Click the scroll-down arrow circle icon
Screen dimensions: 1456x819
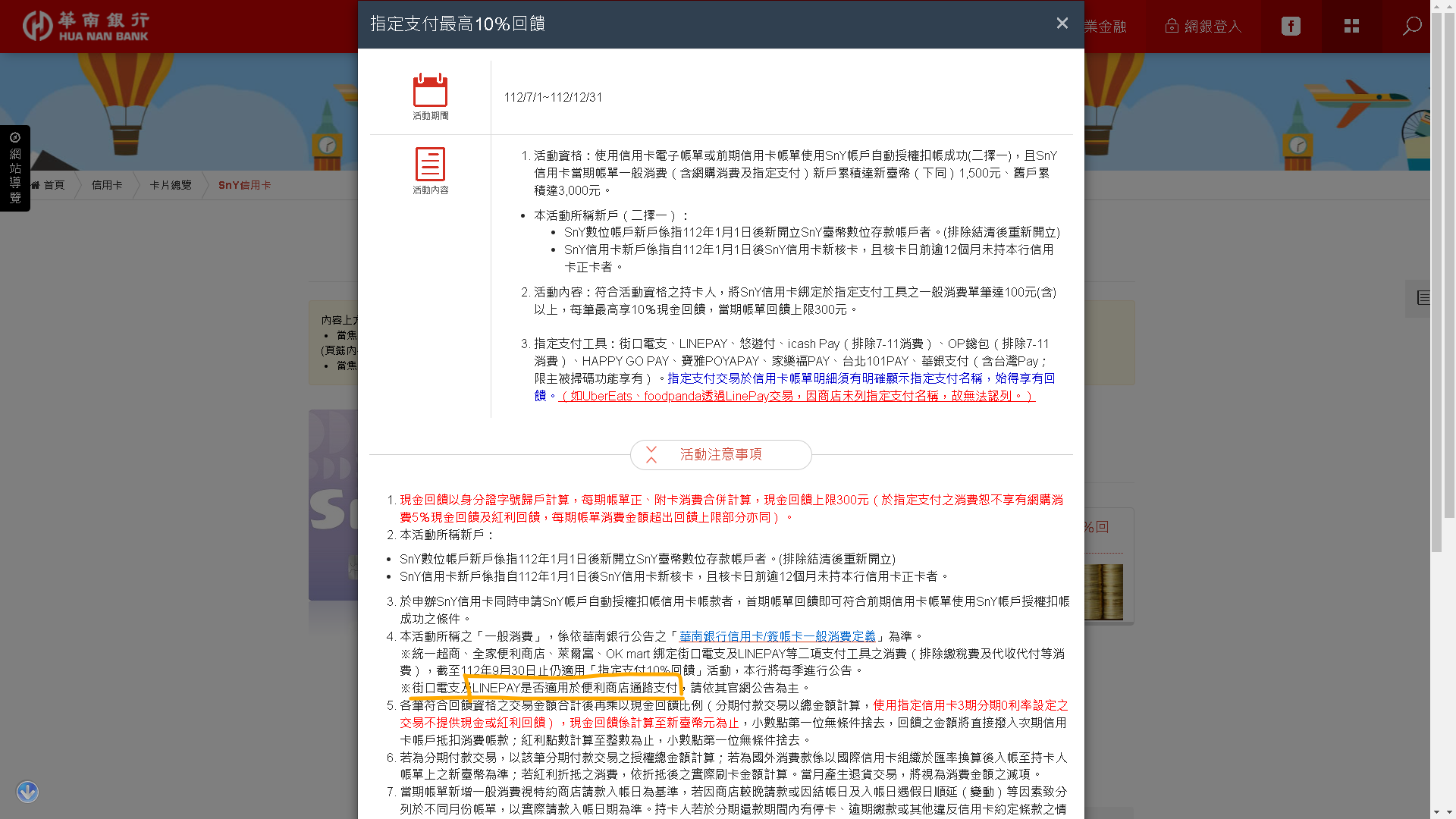pos(27,792)
